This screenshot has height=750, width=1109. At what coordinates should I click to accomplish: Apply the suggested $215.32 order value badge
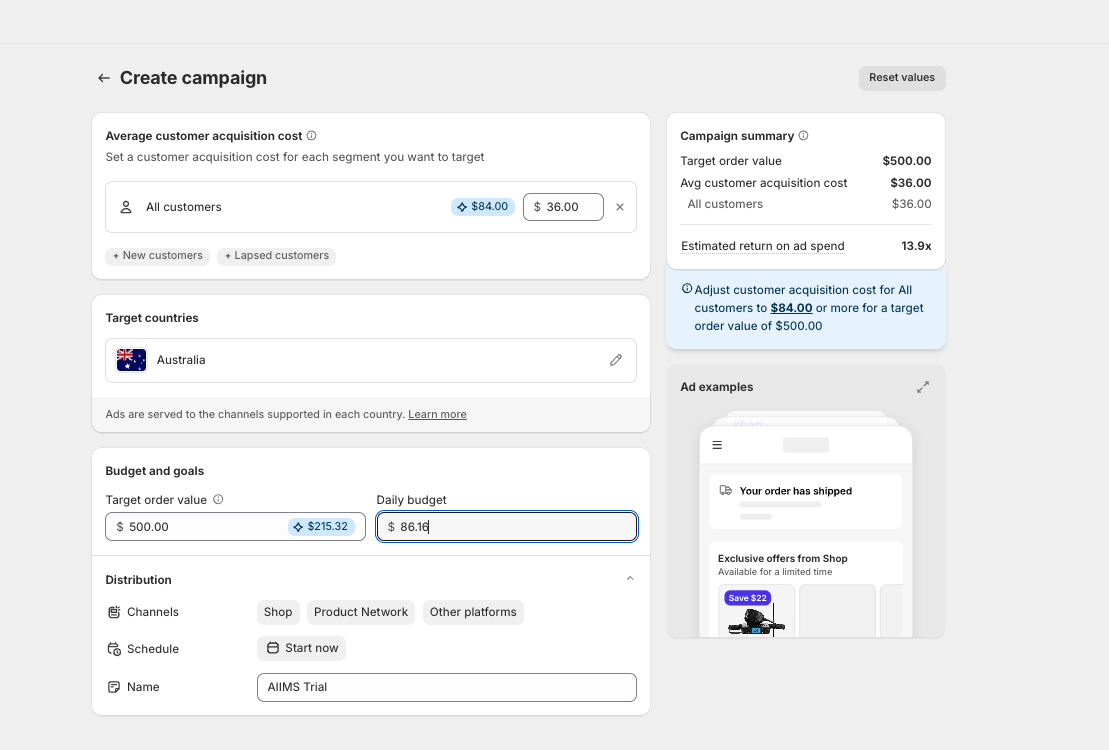click(x=321, y=526)
